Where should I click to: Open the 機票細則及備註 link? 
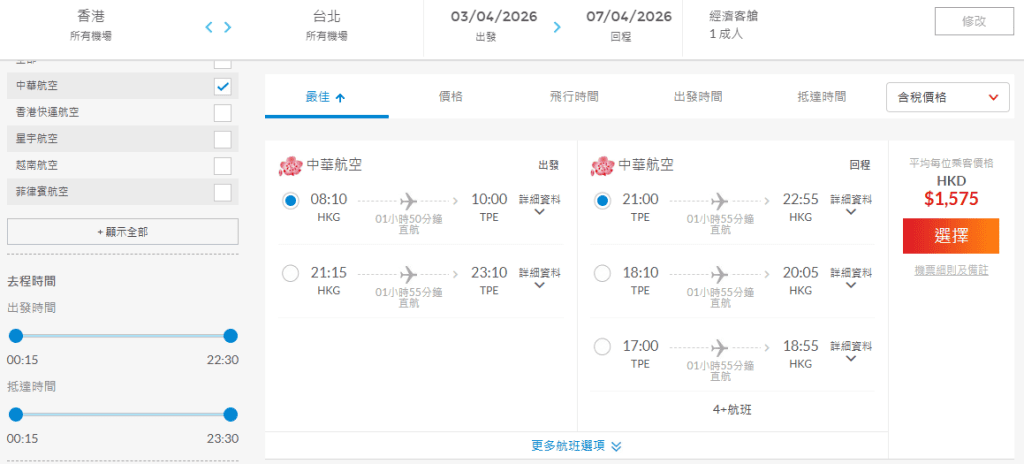point(950,271)
